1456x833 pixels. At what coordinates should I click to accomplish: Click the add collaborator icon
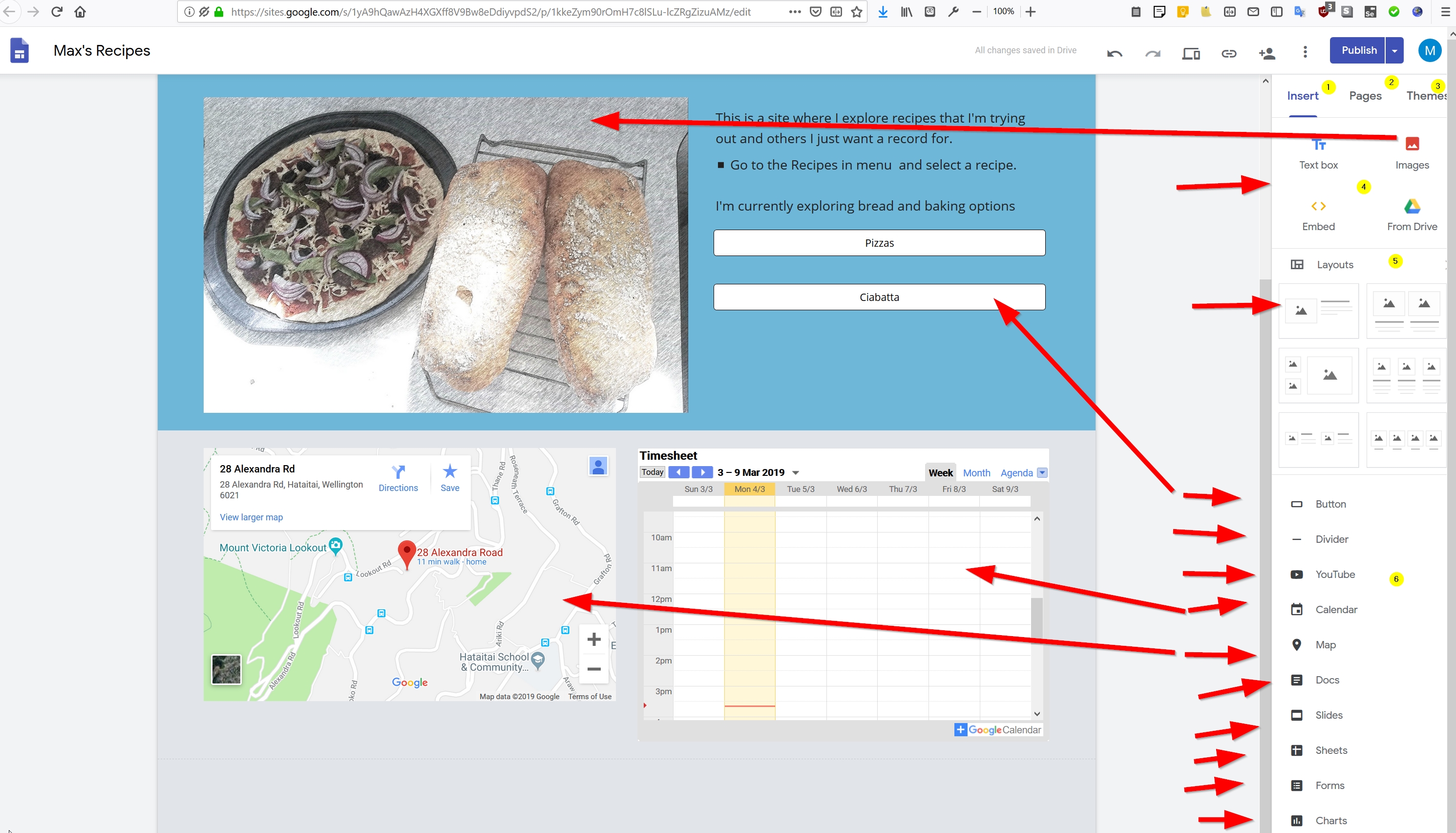point(1266,53)
